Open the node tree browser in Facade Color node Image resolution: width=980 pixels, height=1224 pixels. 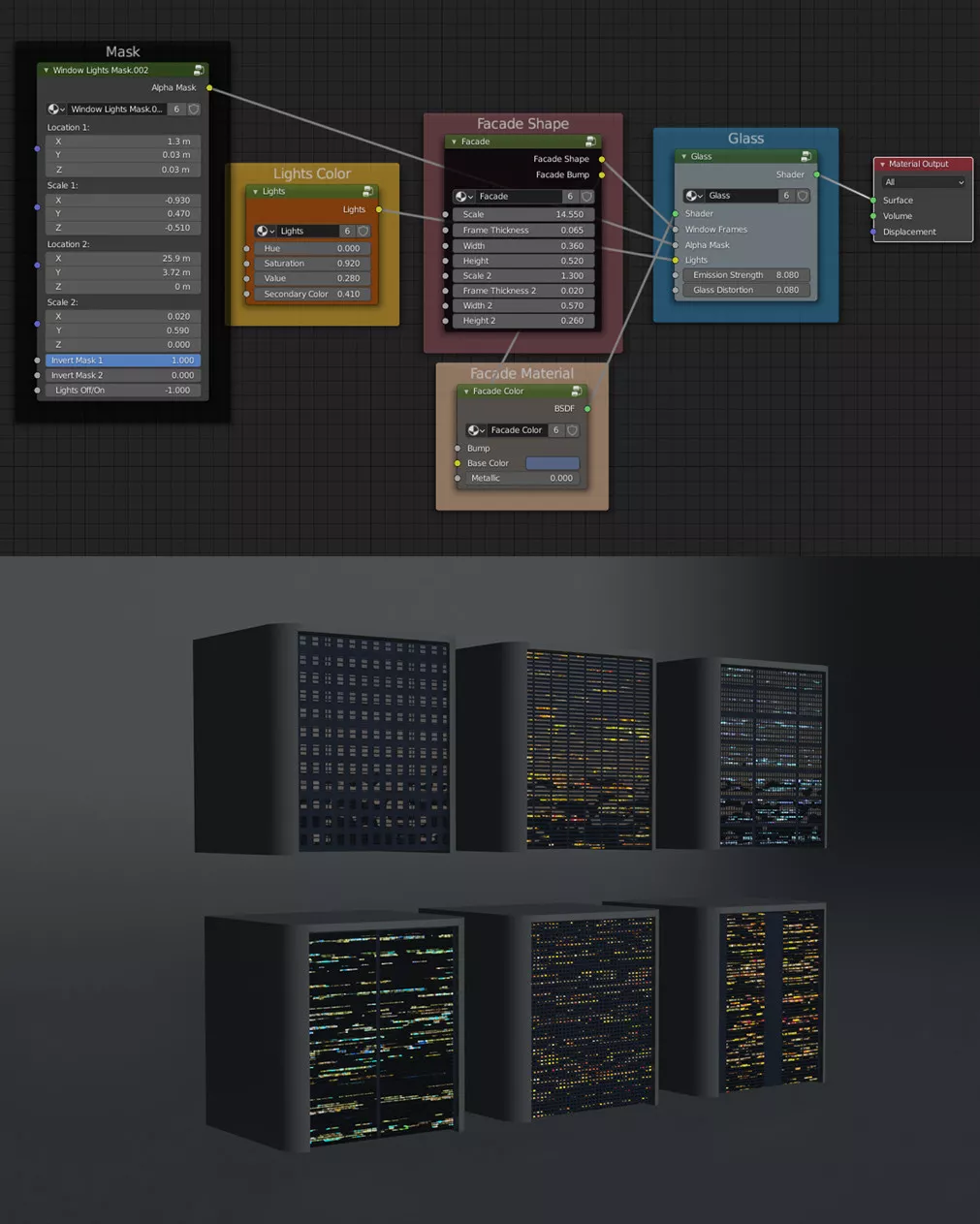point(475,430)
